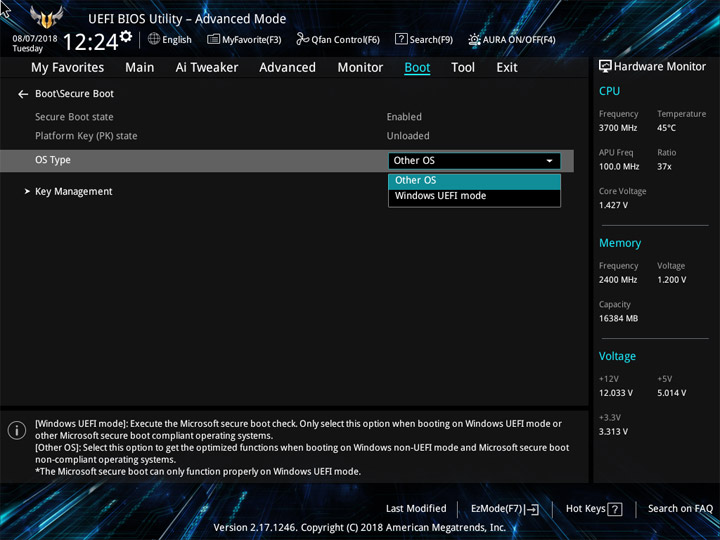Open Advanced tab

pyautogui.click(x=287, y=68)
